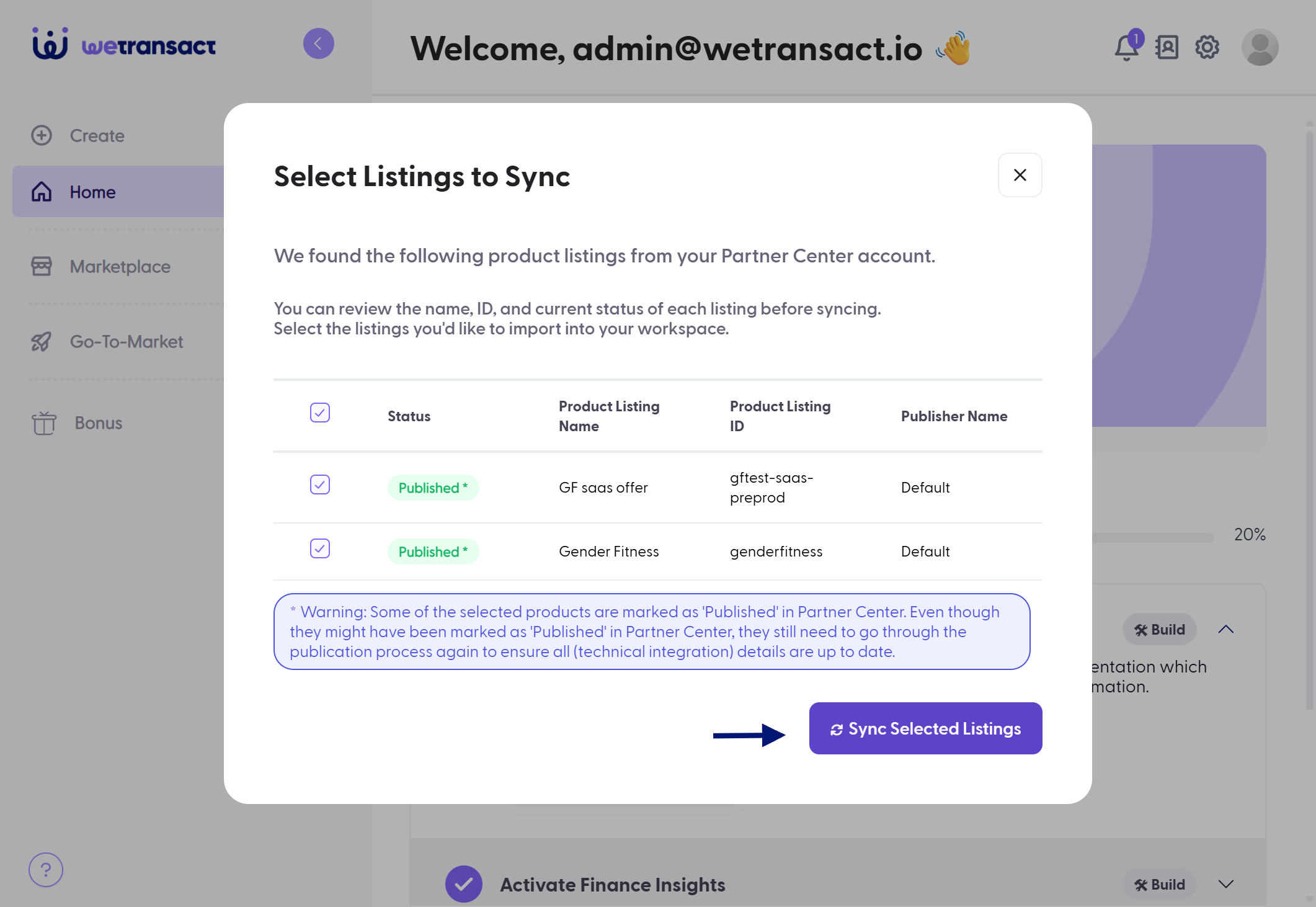Viewport: 1316px width, 907px height.
Task: Open the notifications bell
Action: (1126, 47)
